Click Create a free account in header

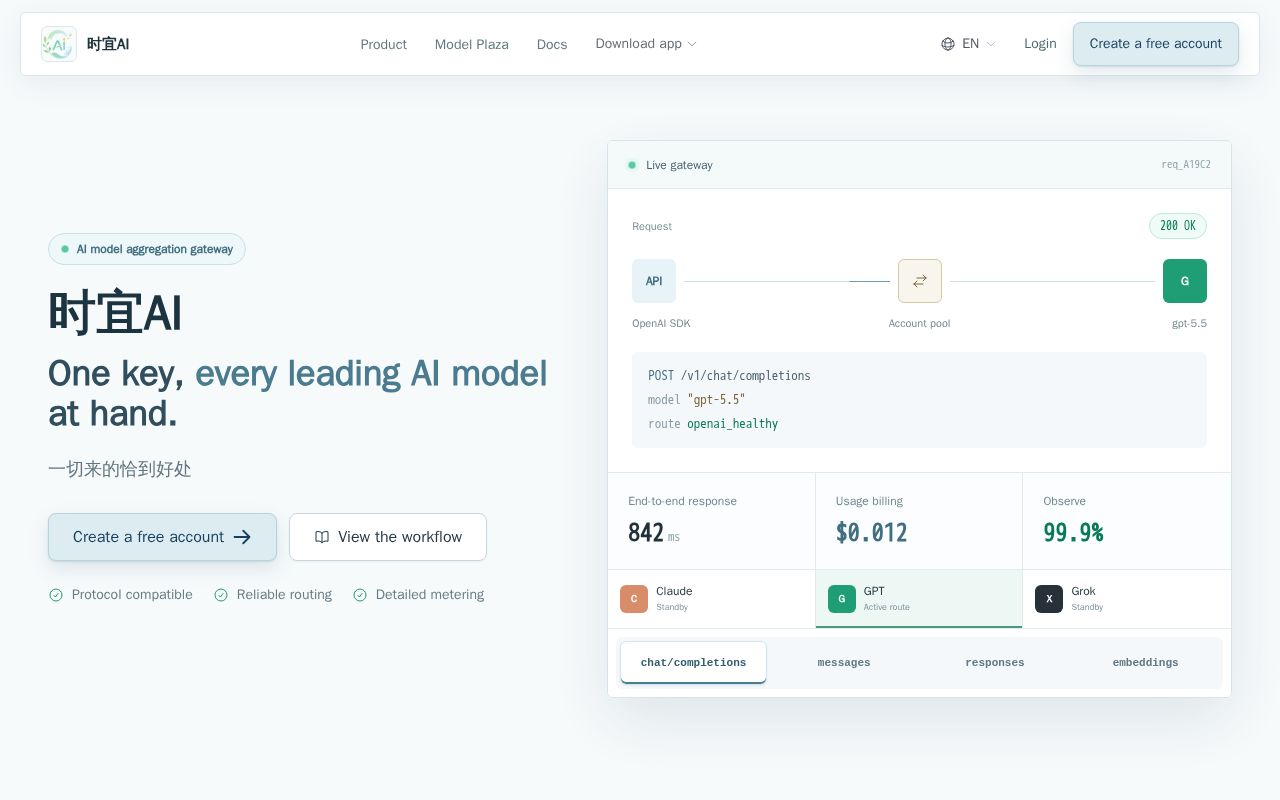point(1155,44)
